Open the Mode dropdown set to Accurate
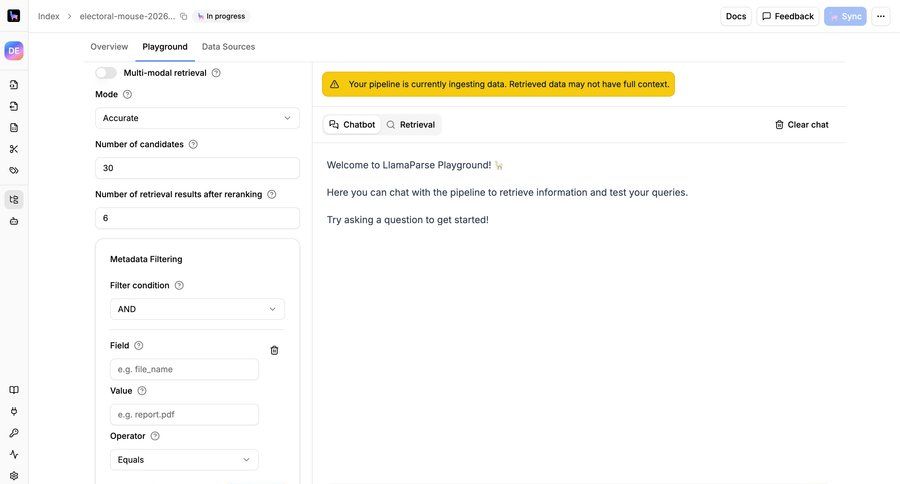The height and width of the screenshot is (484, 900). click(197, 118)
